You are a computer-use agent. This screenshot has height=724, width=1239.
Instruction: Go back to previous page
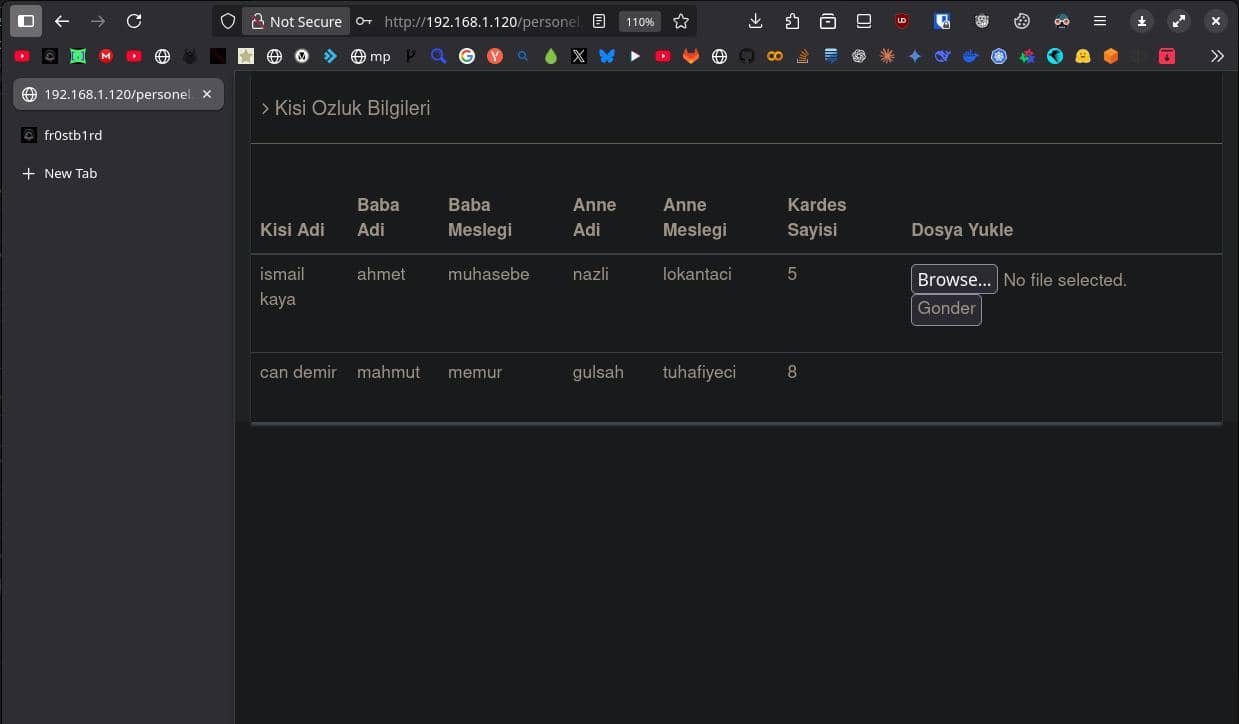[62, 21]
